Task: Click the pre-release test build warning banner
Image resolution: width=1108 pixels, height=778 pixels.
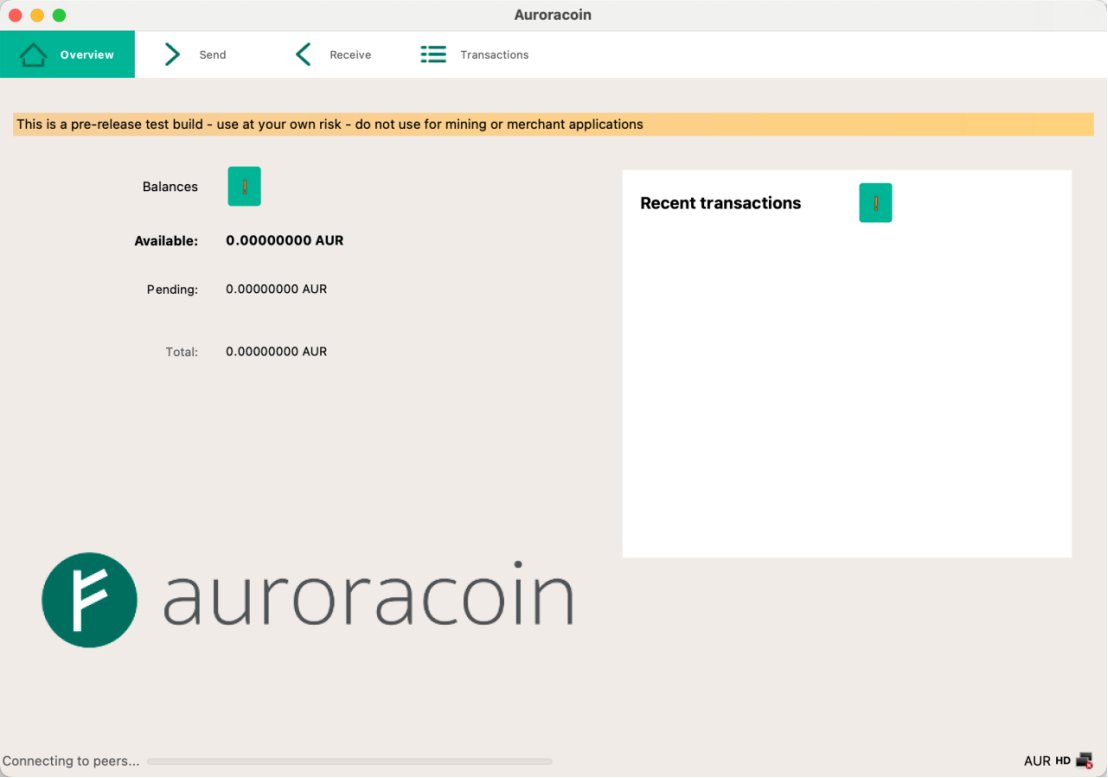Action: tap(553, 124)
